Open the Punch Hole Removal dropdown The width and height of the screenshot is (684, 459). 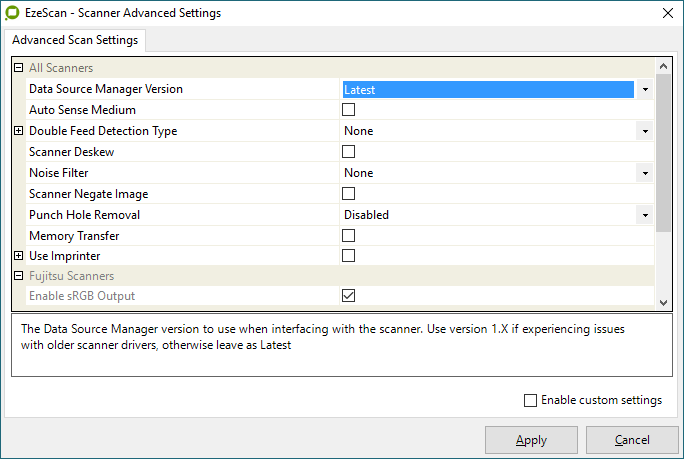point(645,215)
